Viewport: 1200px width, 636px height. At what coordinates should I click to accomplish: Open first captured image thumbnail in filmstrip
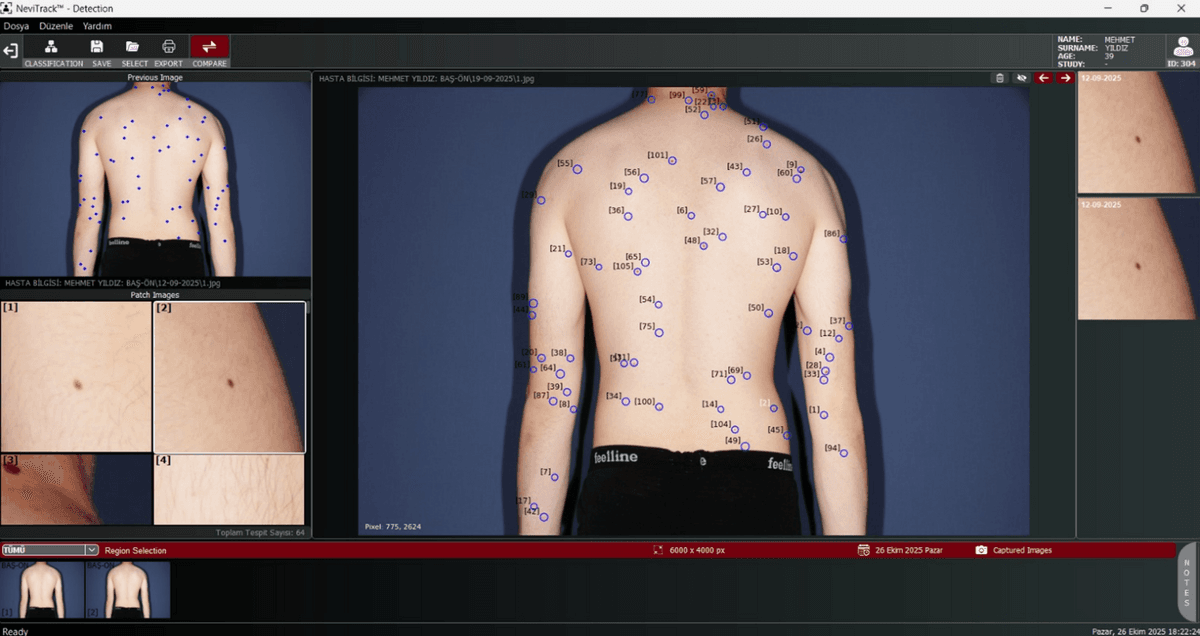click(41, 590)
